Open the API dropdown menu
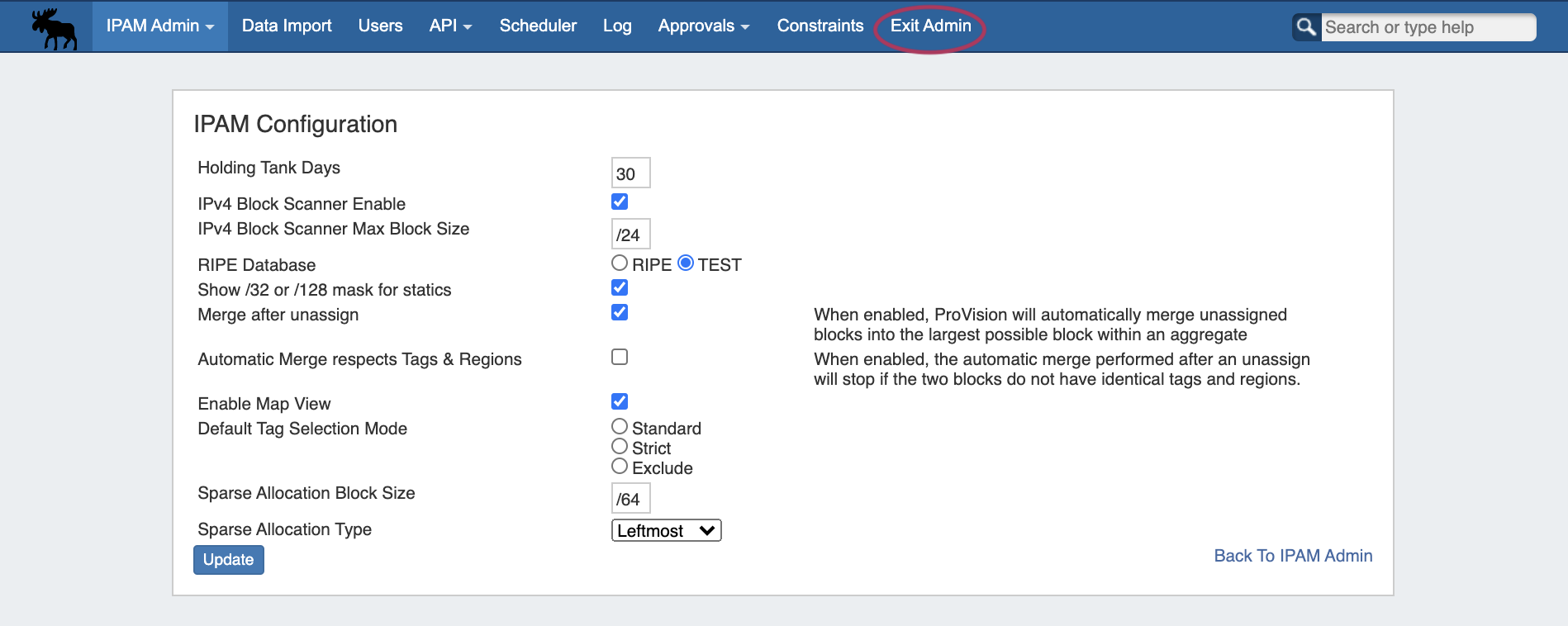Image resolution: width=1568 pixels, height=626 pixels. tap(450, 26)
